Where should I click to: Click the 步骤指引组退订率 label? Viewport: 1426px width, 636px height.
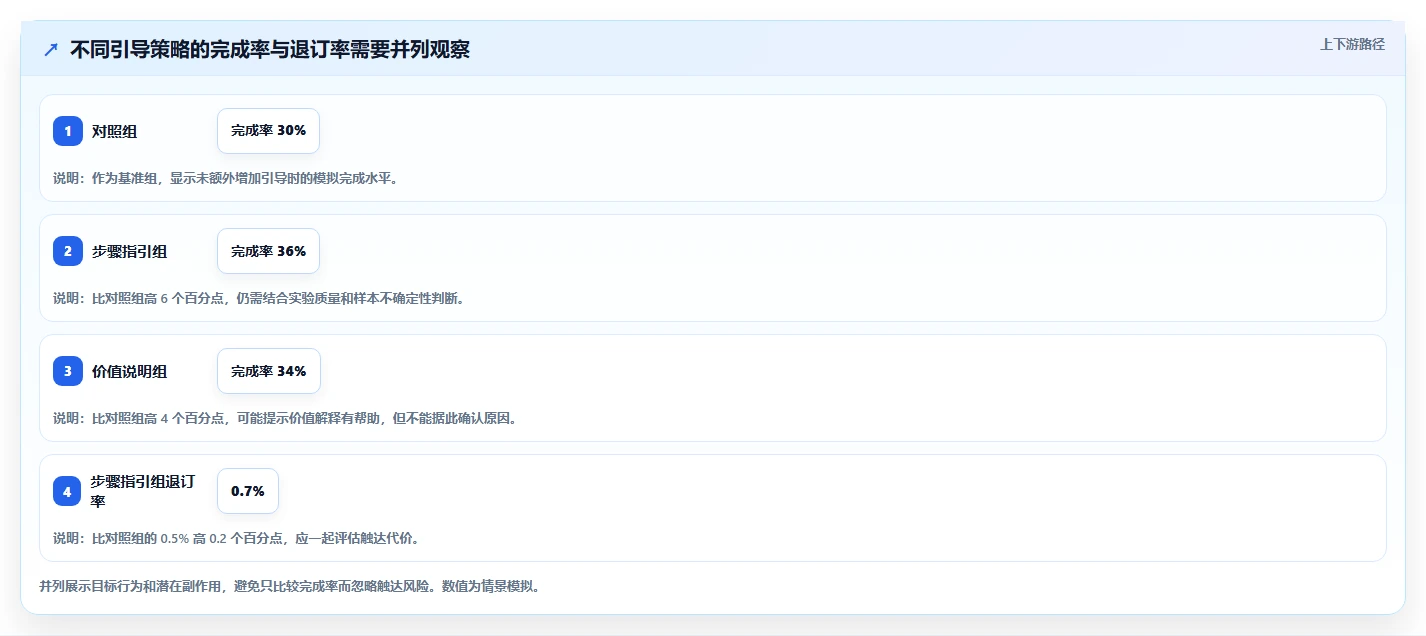pyautogui.click(x=142, y=491)
